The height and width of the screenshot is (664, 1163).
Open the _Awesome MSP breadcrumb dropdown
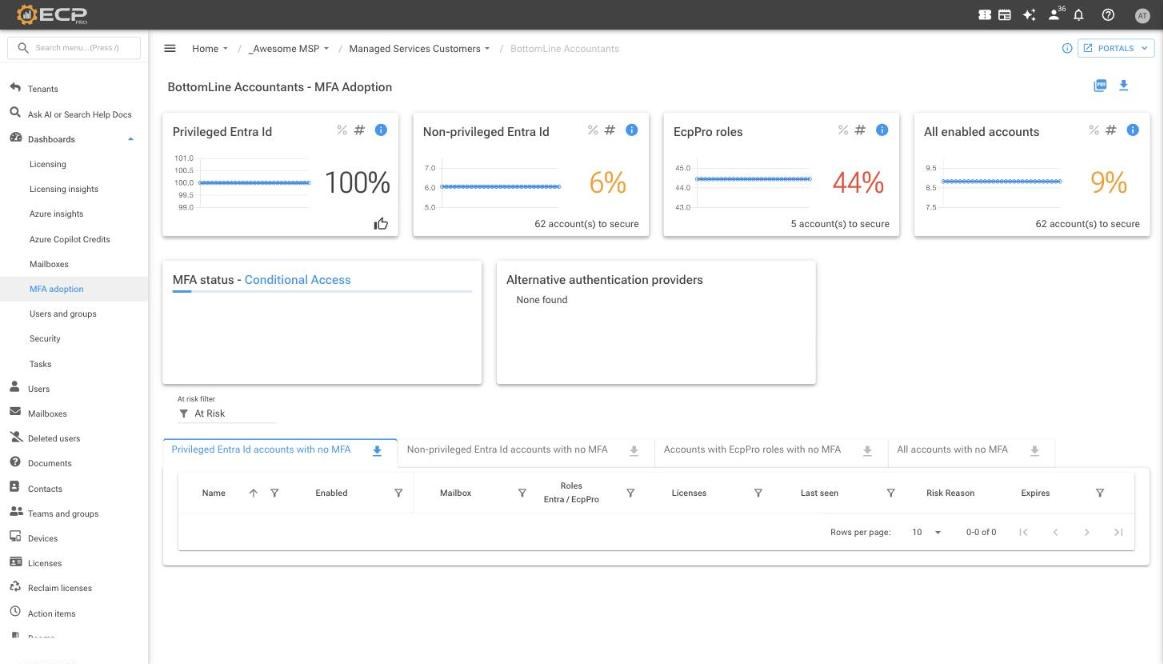(289, 48)
